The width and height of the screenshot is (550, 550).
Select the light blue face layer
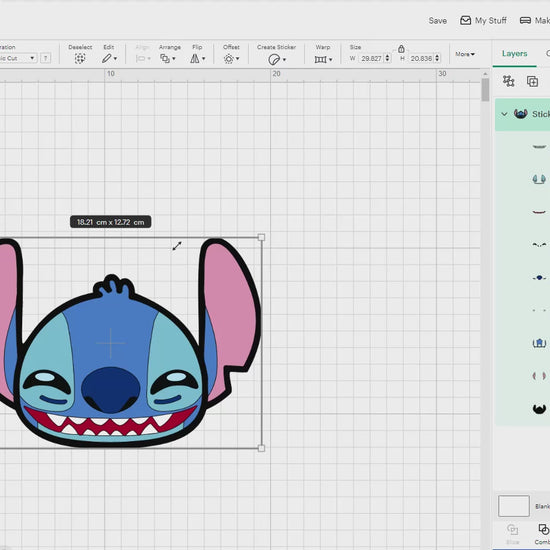539,343
